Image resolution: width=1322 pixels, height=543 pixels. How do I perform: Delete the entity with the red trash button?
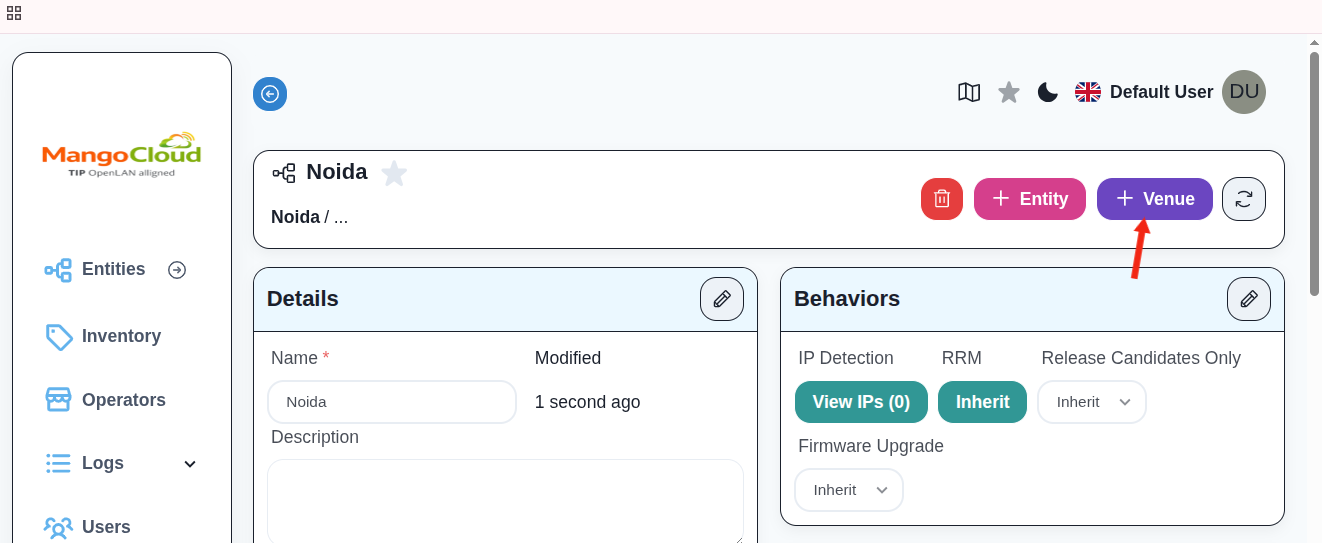[x=941, y=199]
